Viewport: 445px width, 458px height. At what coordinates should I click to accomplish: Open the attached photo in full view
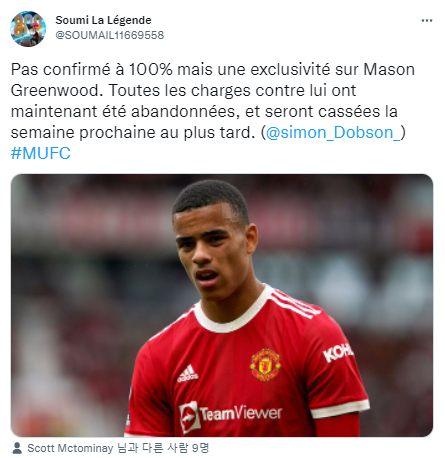coord(222,305)
